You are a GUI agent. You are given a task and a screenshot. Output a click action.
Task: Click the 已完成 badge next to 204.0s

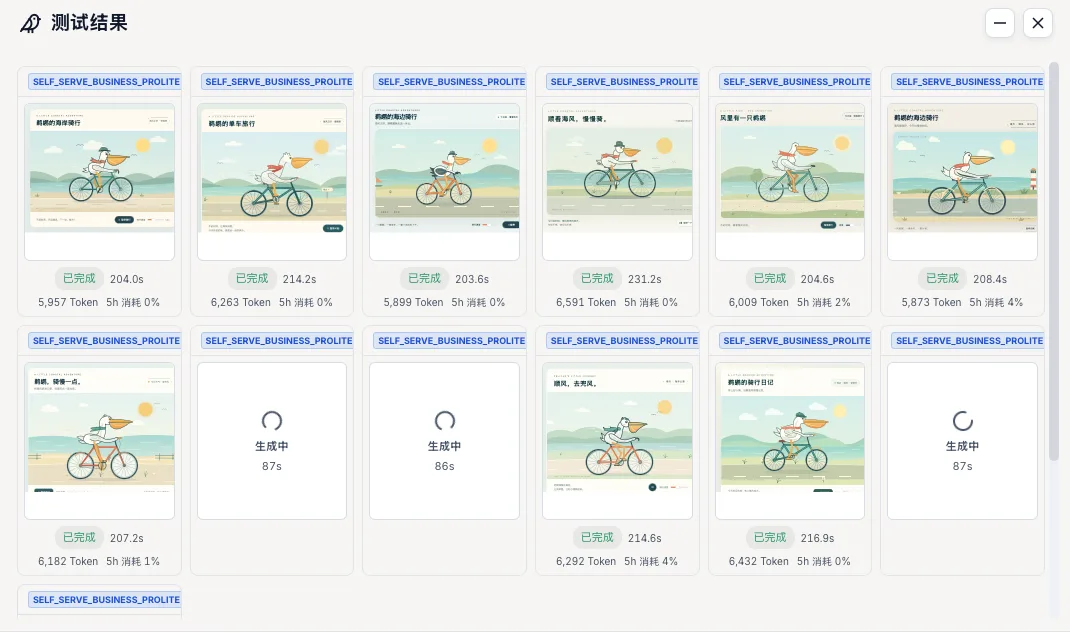click(x=79, y=278)
